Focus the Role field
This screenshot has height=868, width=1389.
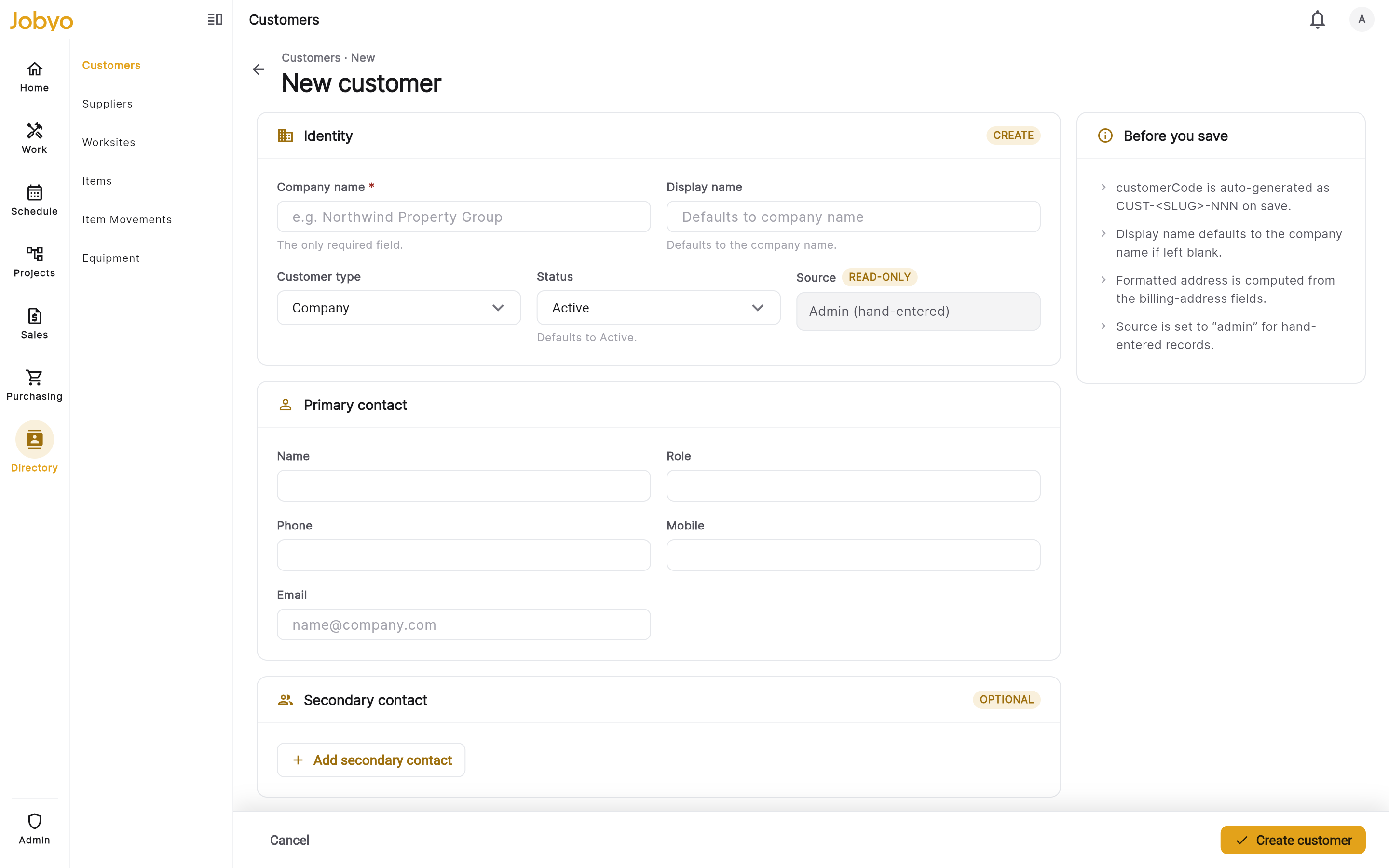pos(853,486)
